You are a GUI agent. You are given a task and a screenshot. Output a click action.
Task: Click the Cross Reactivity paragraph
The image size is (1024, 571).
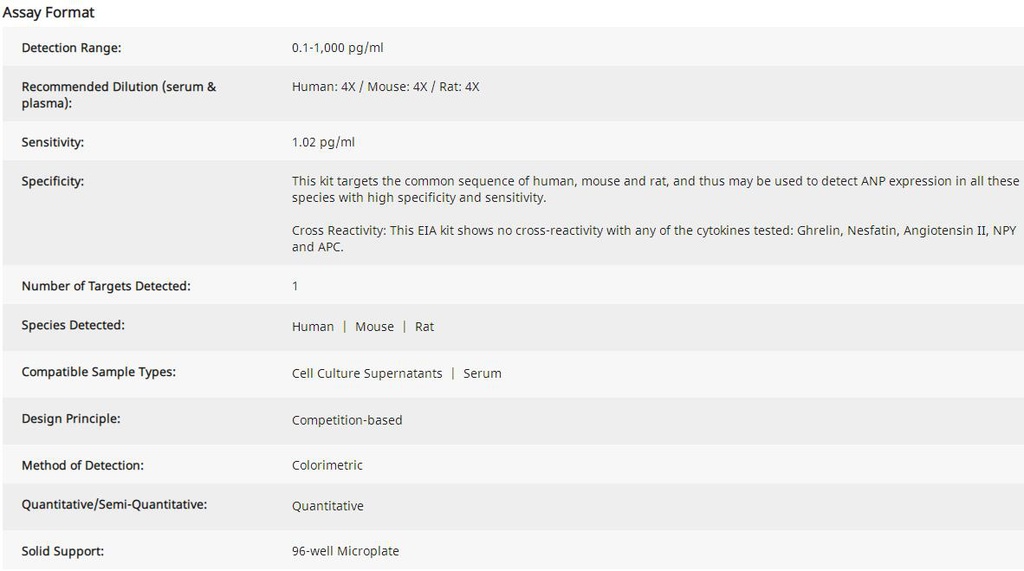[654, 238]
